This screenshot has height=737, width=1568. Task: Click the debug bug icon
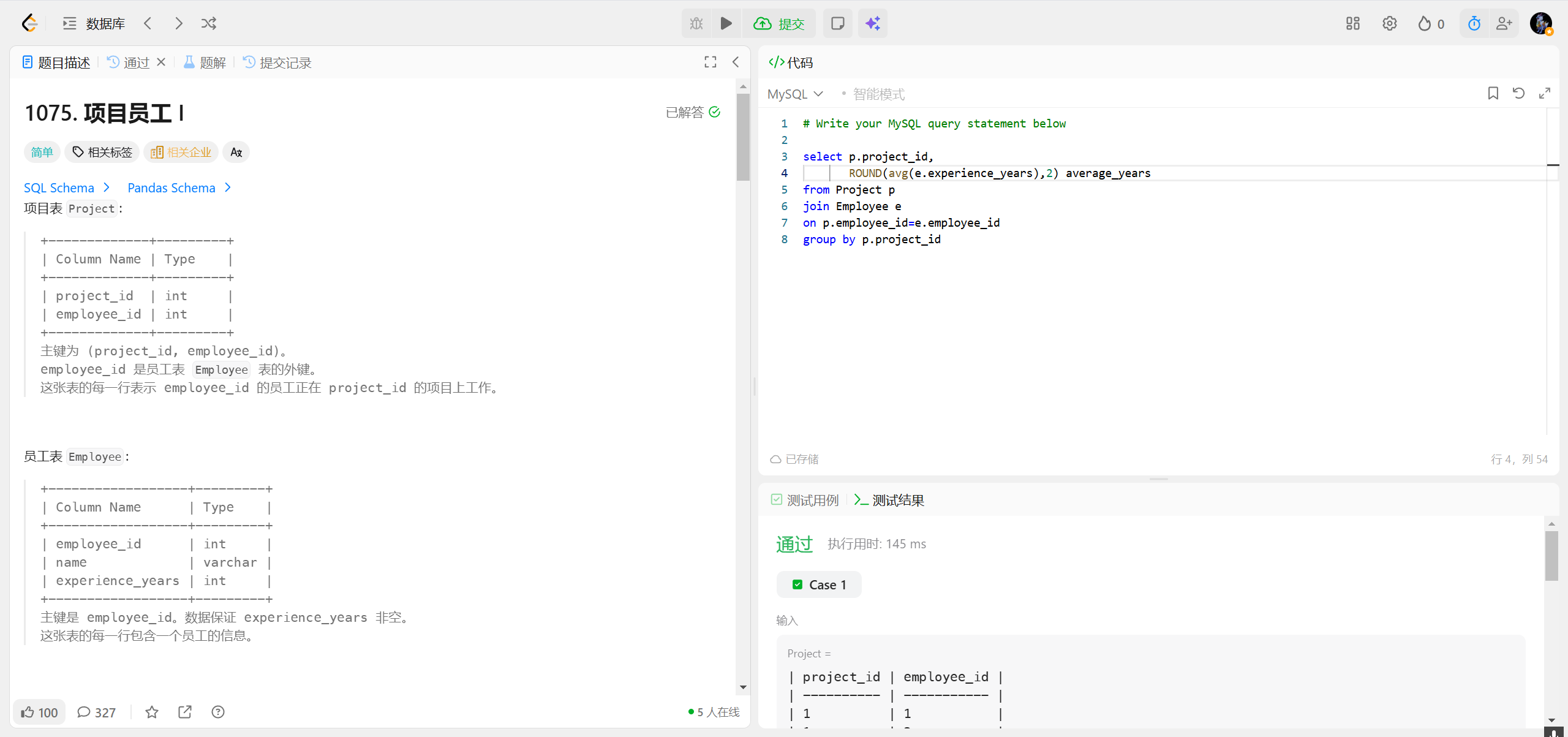click(x=696, y=23)
